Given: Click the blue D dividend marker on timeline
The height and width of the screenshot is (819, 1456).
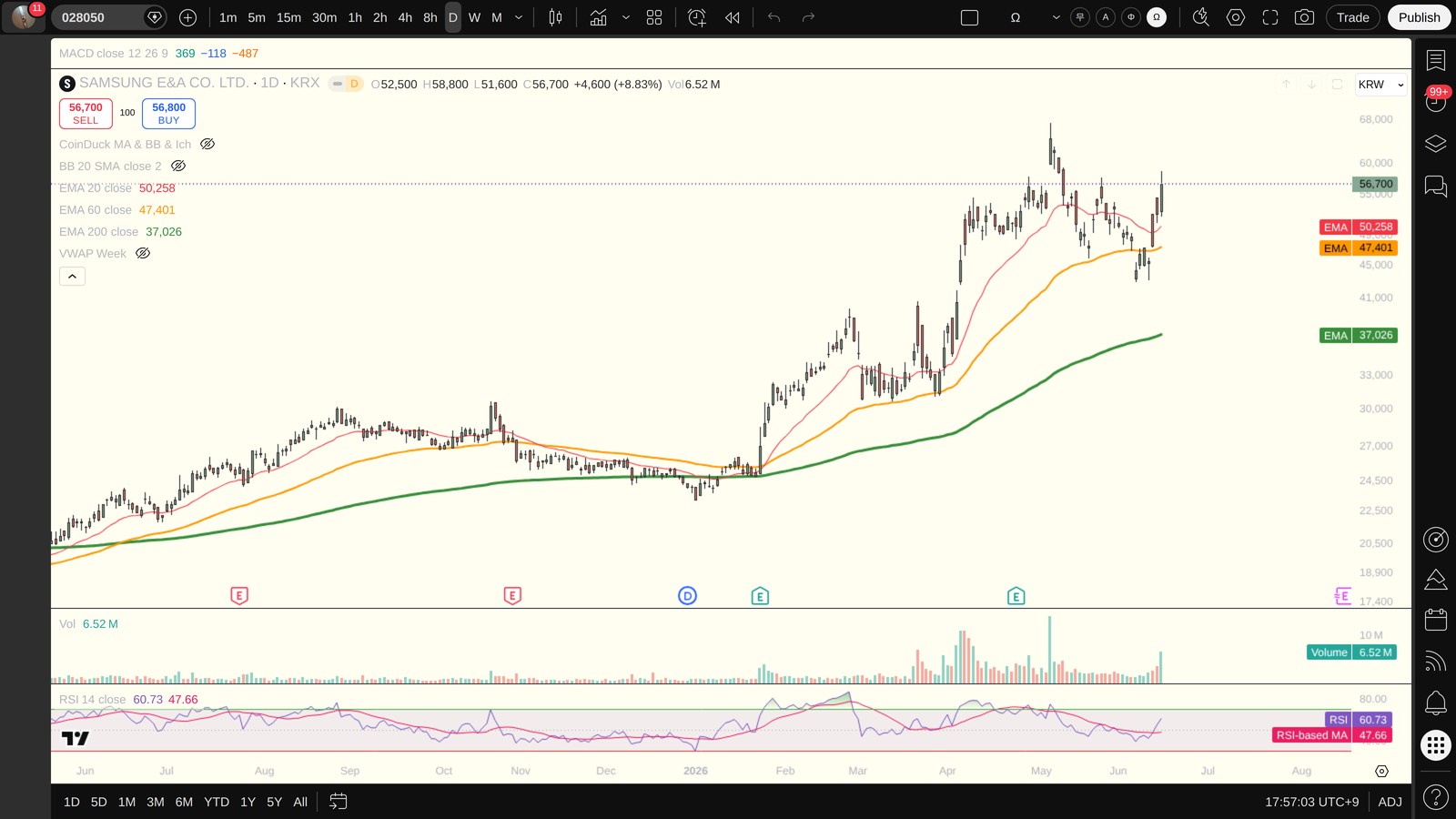Looking at the screenshot, I should (x=687, y=596).
